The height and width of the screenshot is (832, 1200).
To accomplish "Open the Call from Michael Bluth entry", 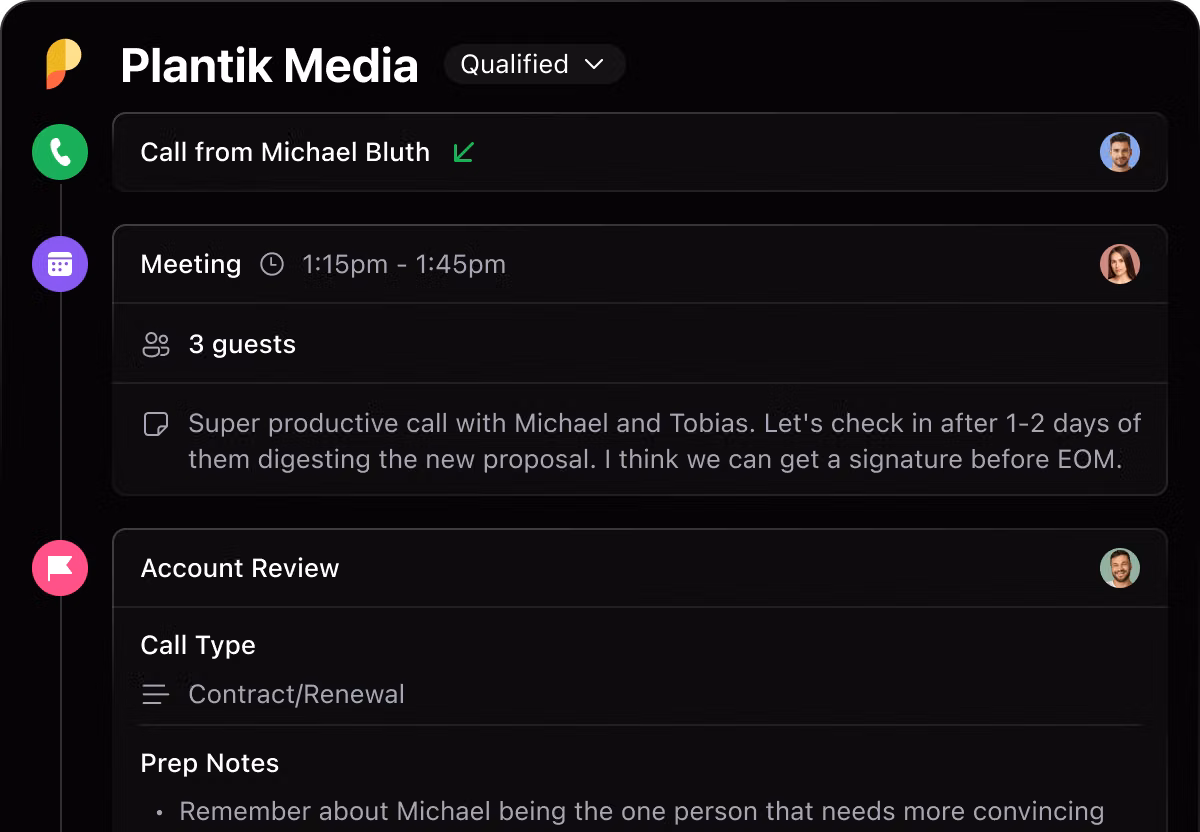I will point(285,152).
